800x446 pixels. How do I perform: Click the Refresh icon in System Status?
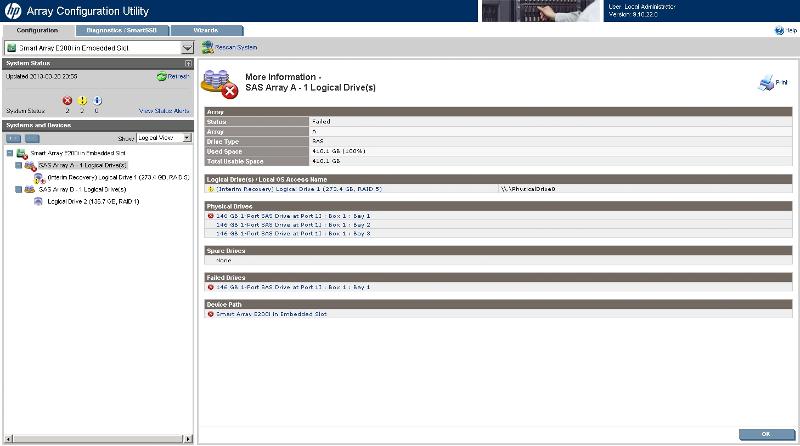tap(162, 76)
